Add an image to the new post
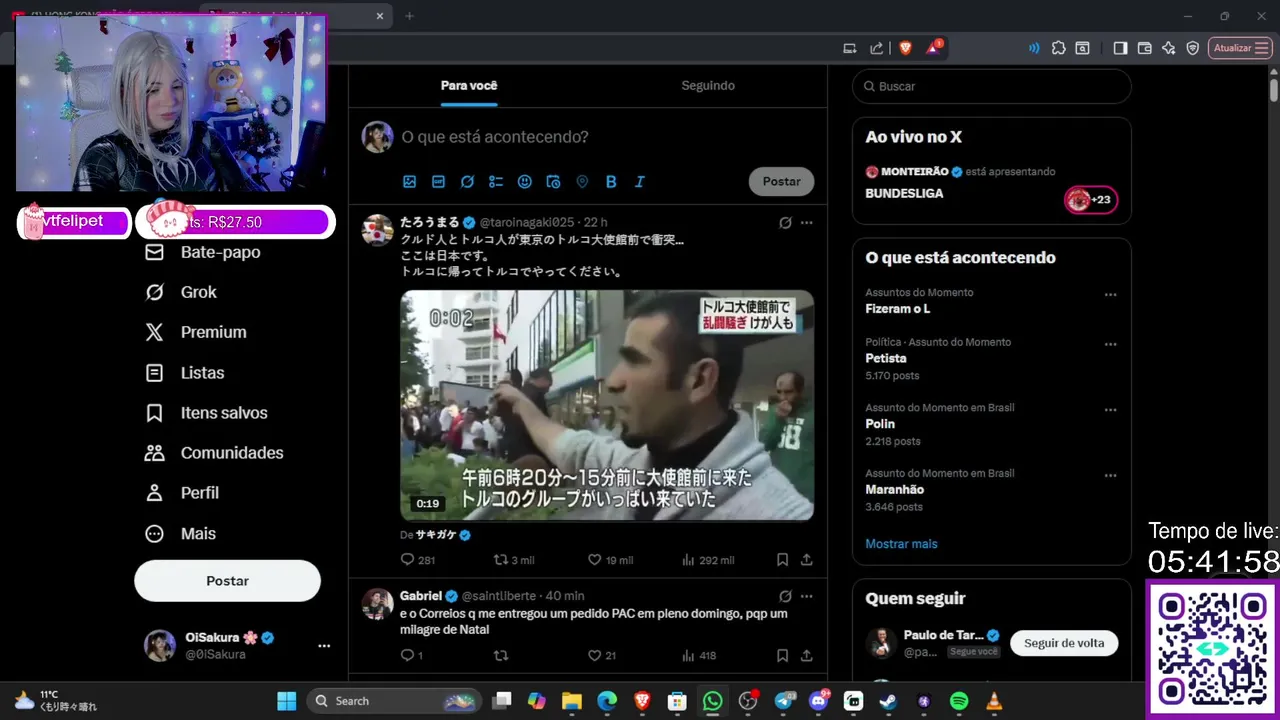Screen dimensions: 1280x720 (x=409, y=182)
